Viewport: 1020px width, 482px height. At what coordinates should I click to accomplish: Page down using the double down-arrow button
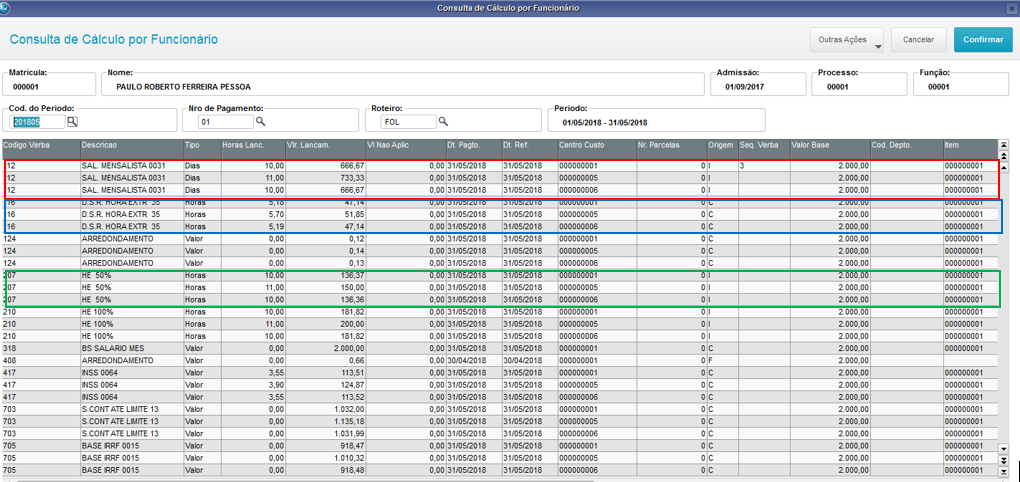pos(1003,461)
